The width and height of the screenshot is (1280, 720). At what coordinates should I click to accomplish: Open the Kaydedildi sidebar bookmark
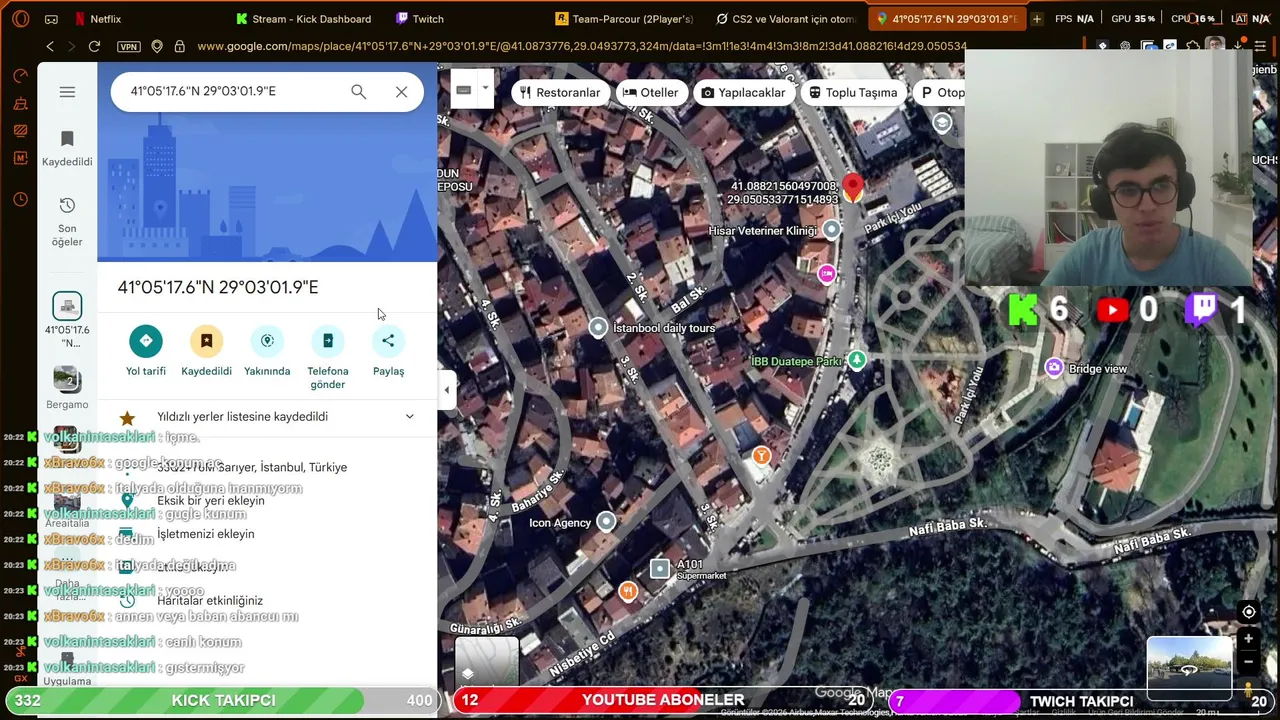[x=67, y=148]
